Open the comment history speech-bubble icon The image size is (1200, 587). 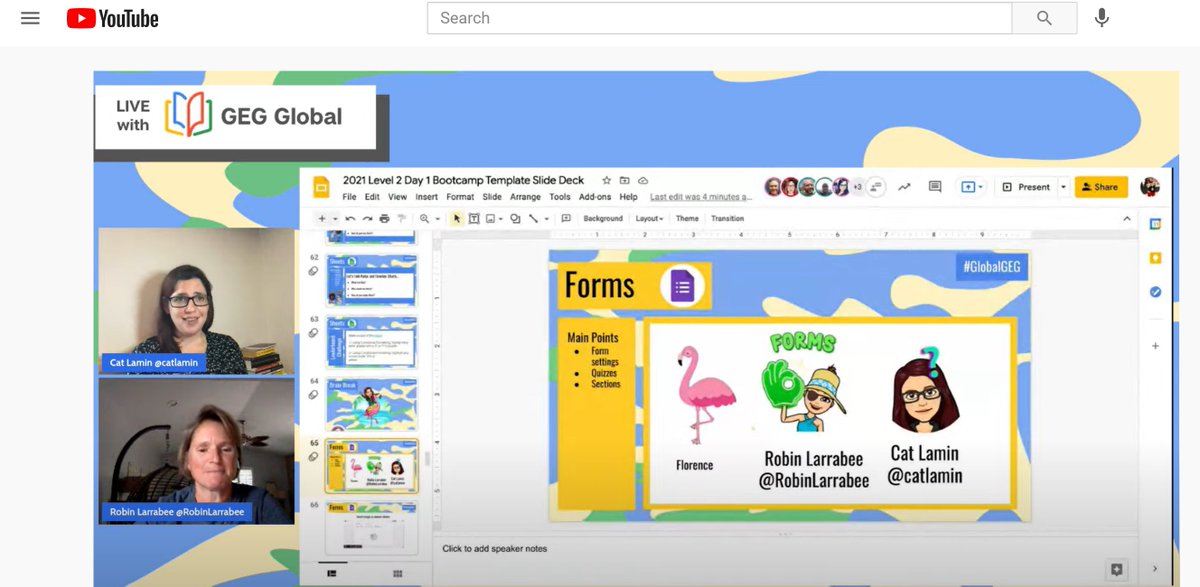(x=935, y=187)
